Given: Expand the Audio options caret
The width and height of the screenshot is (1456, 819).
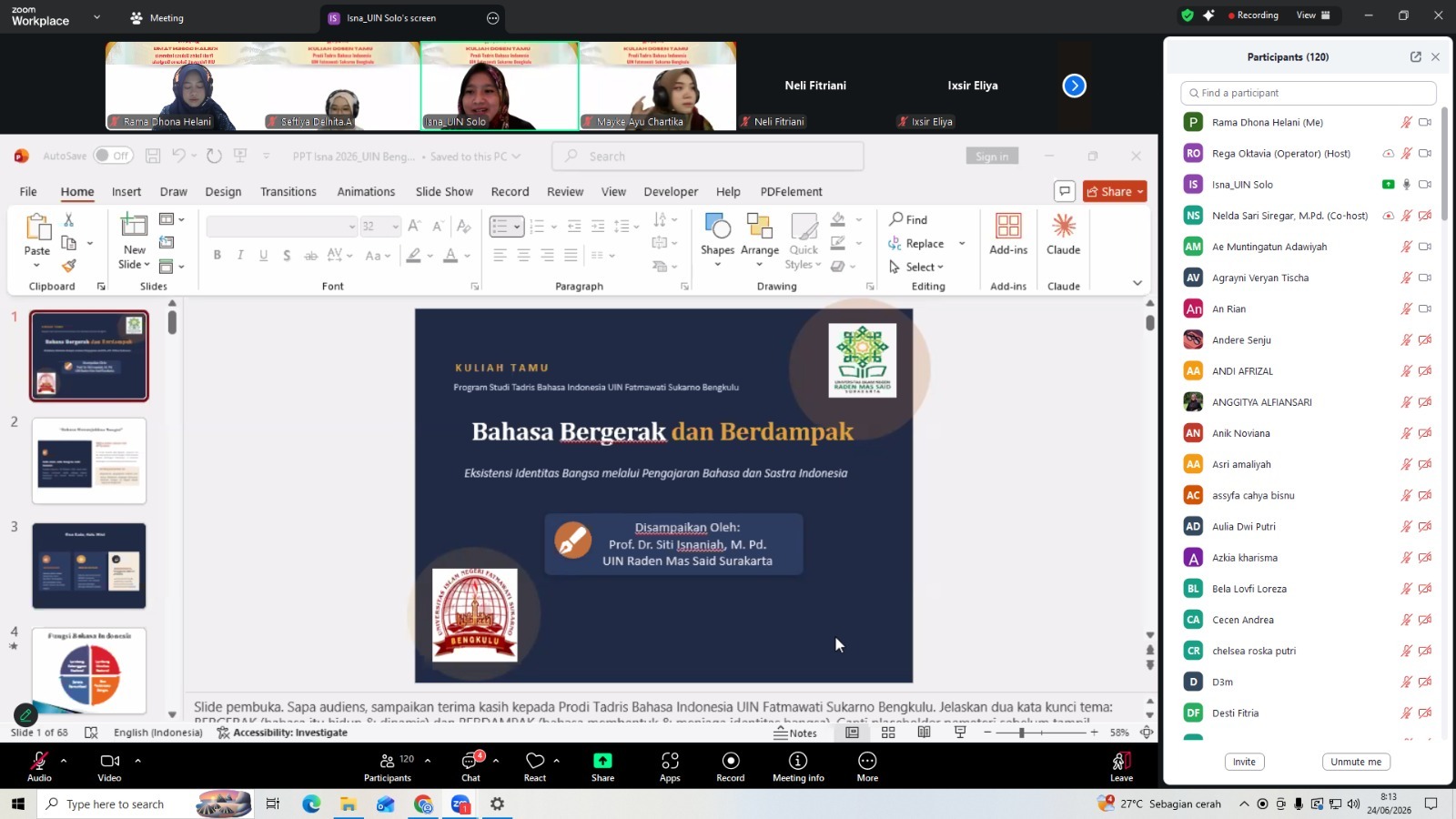Looking at the screenshot, I should coord(64,760).
